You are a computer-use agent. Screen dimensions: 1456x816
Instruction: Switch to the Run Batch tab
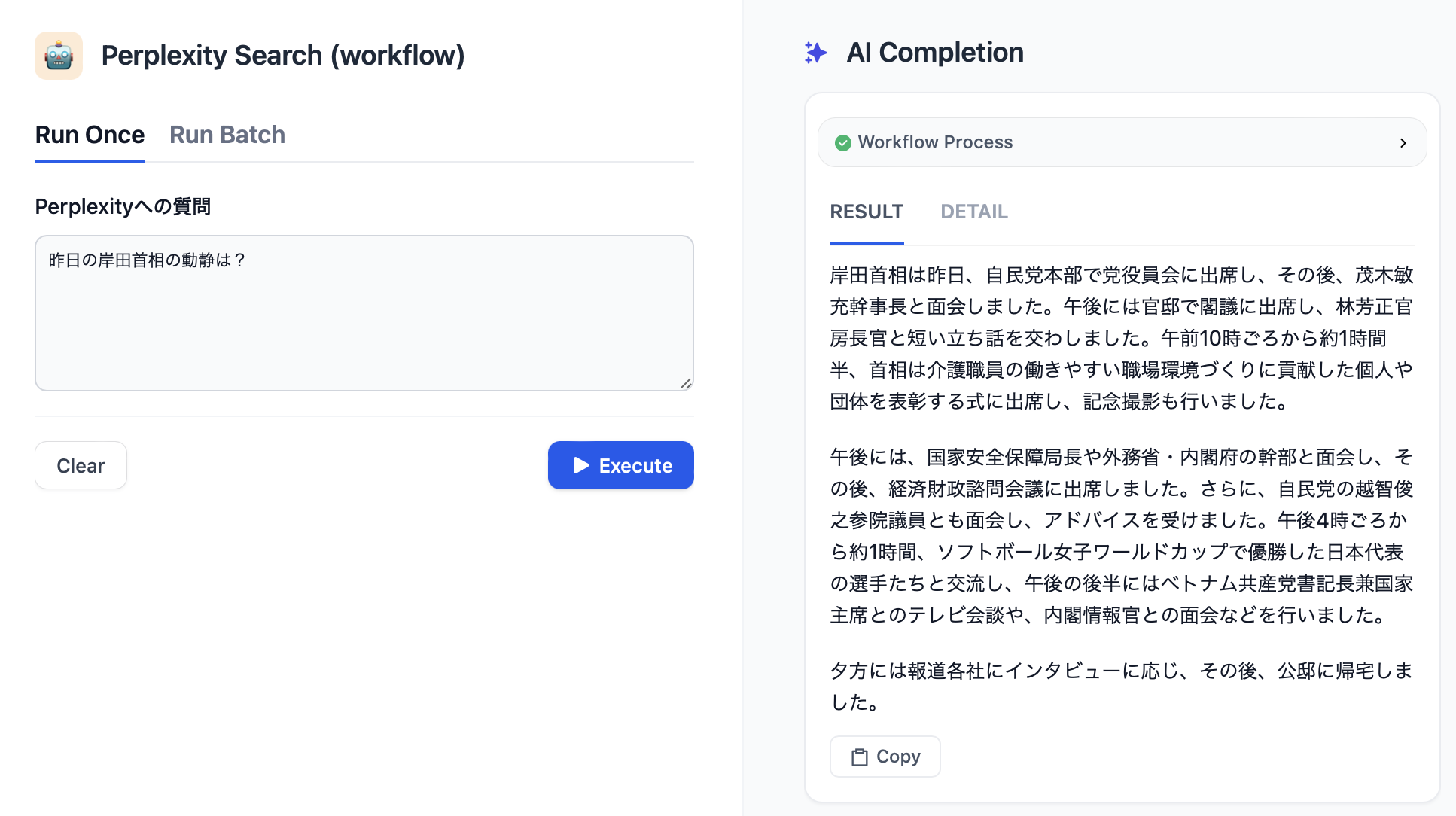[x=227, y=135]
